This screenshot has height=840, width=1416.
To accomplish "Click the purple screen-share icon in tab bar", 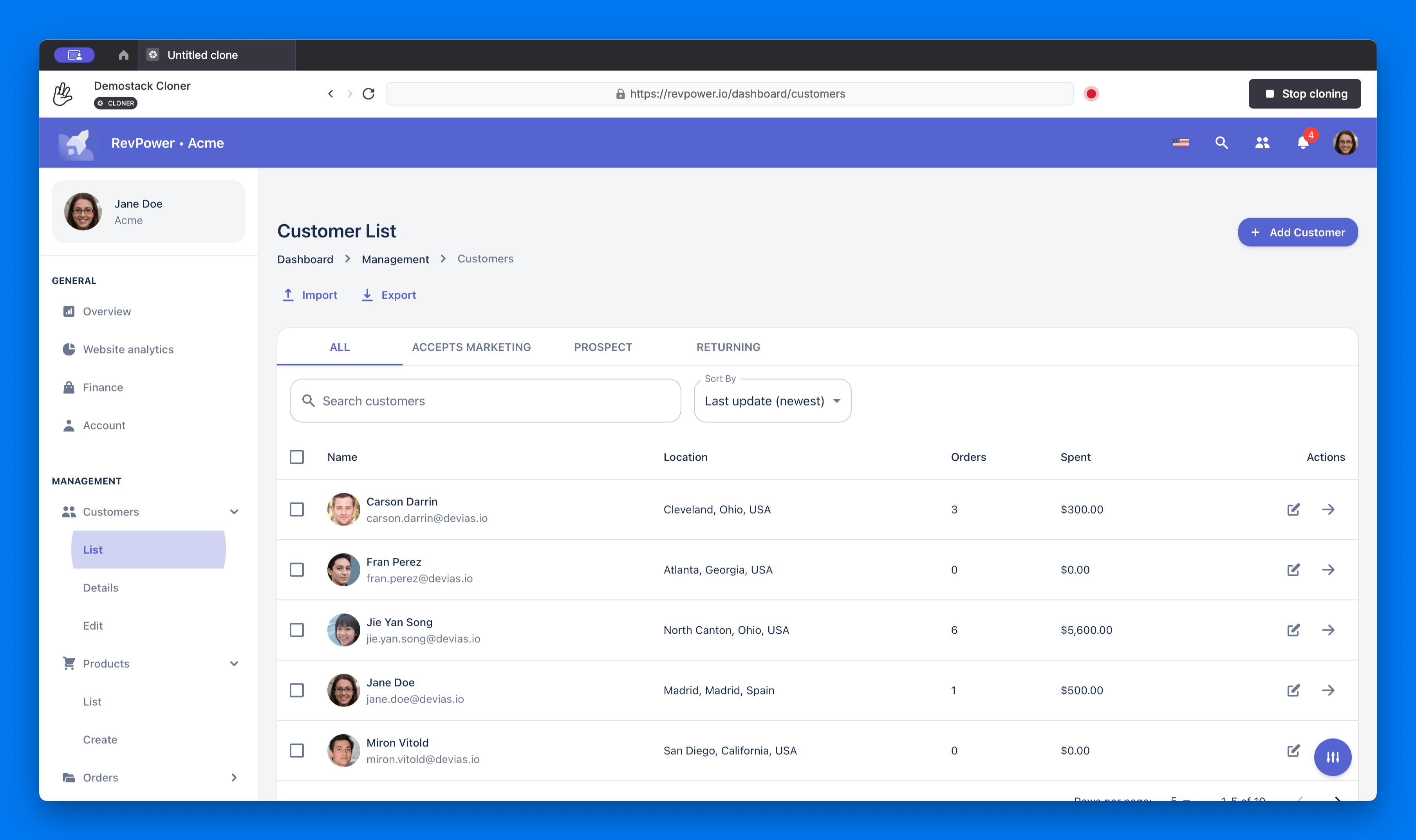I will pos(74,55).
